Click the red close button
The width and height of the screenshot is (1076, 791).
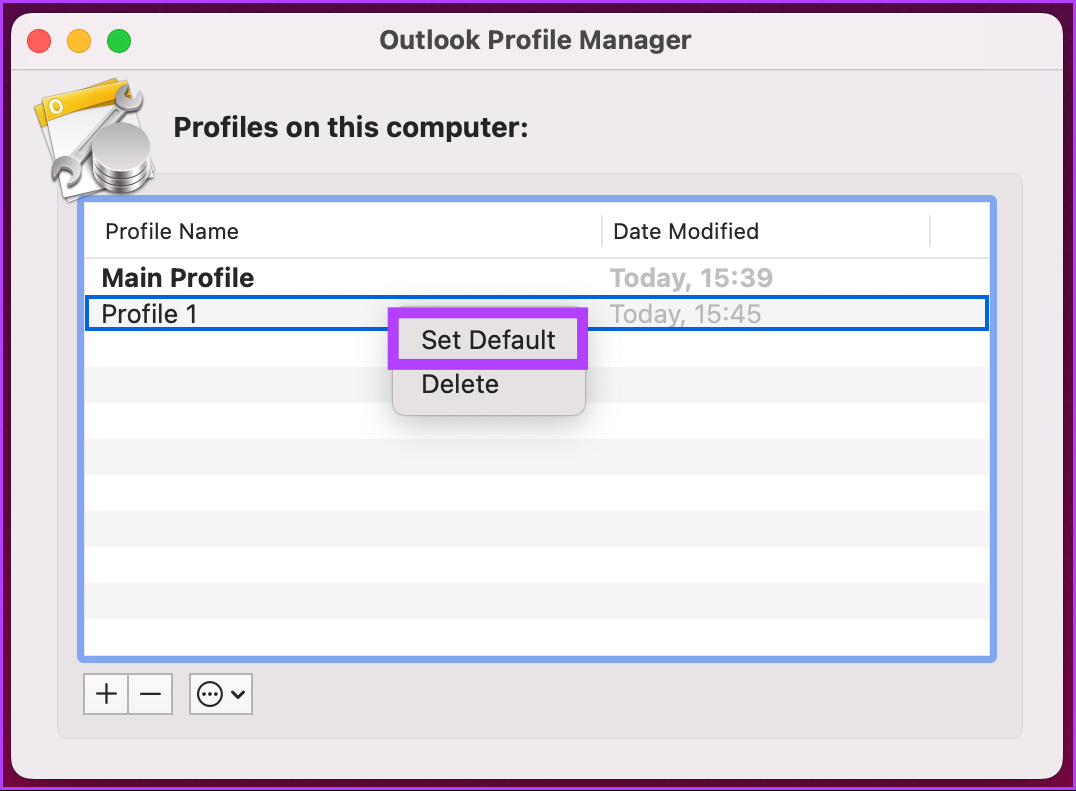coord(38,41)
